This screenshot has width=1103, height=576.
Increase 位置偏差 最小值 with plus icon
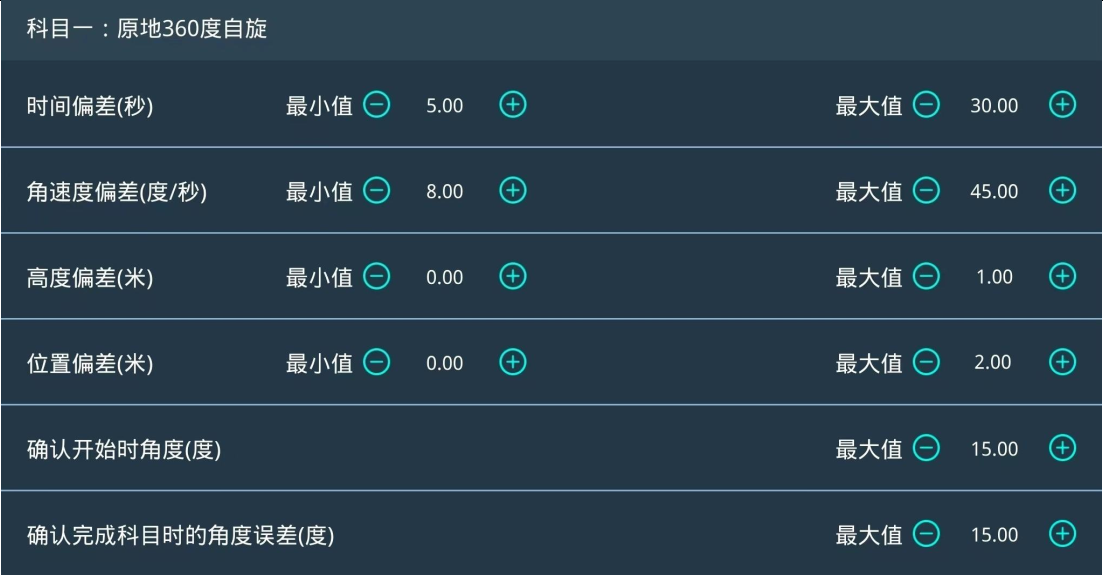click(x=512, y=363)
